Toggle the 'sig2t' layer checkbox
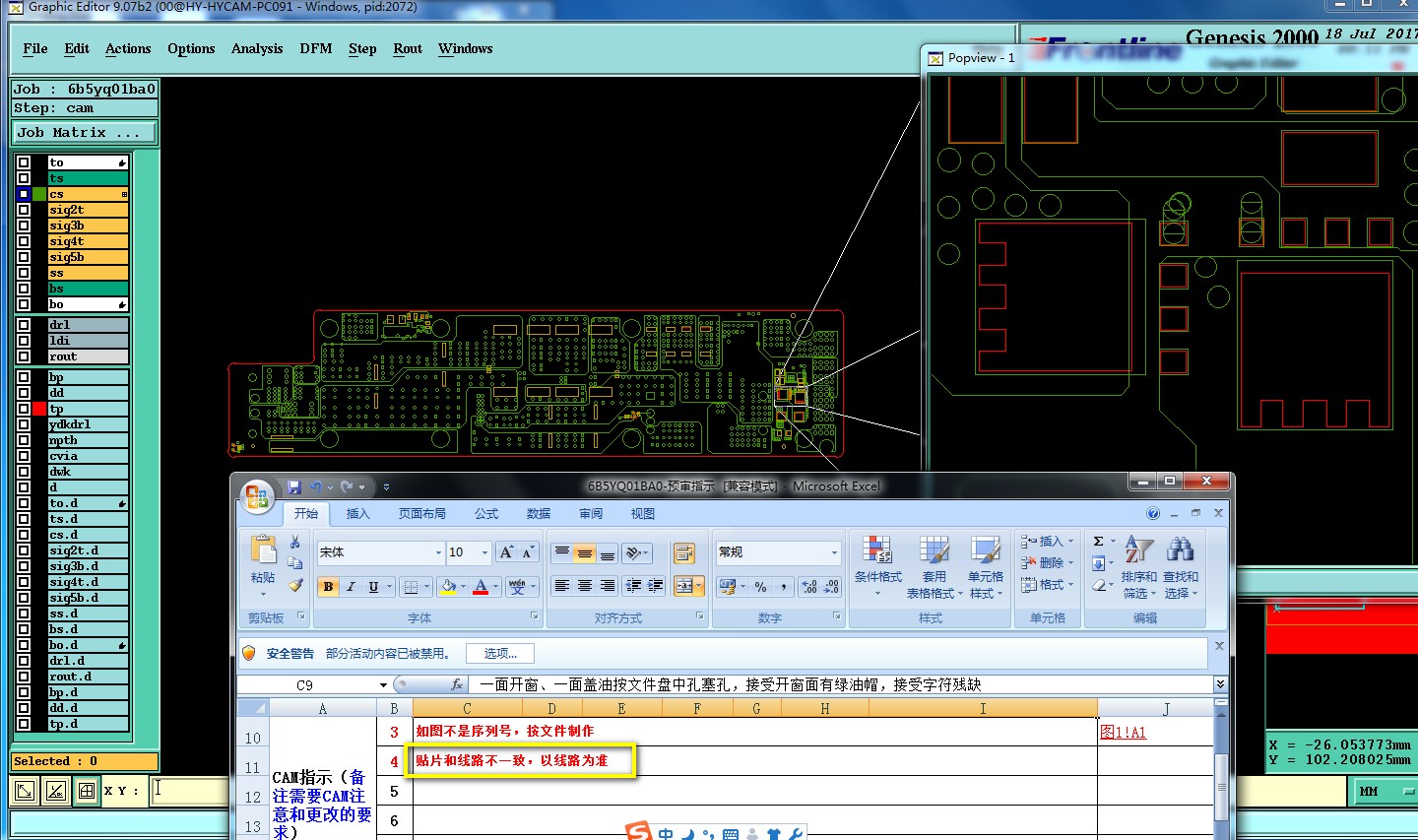1418x840 pixels. tap(24, 210)
